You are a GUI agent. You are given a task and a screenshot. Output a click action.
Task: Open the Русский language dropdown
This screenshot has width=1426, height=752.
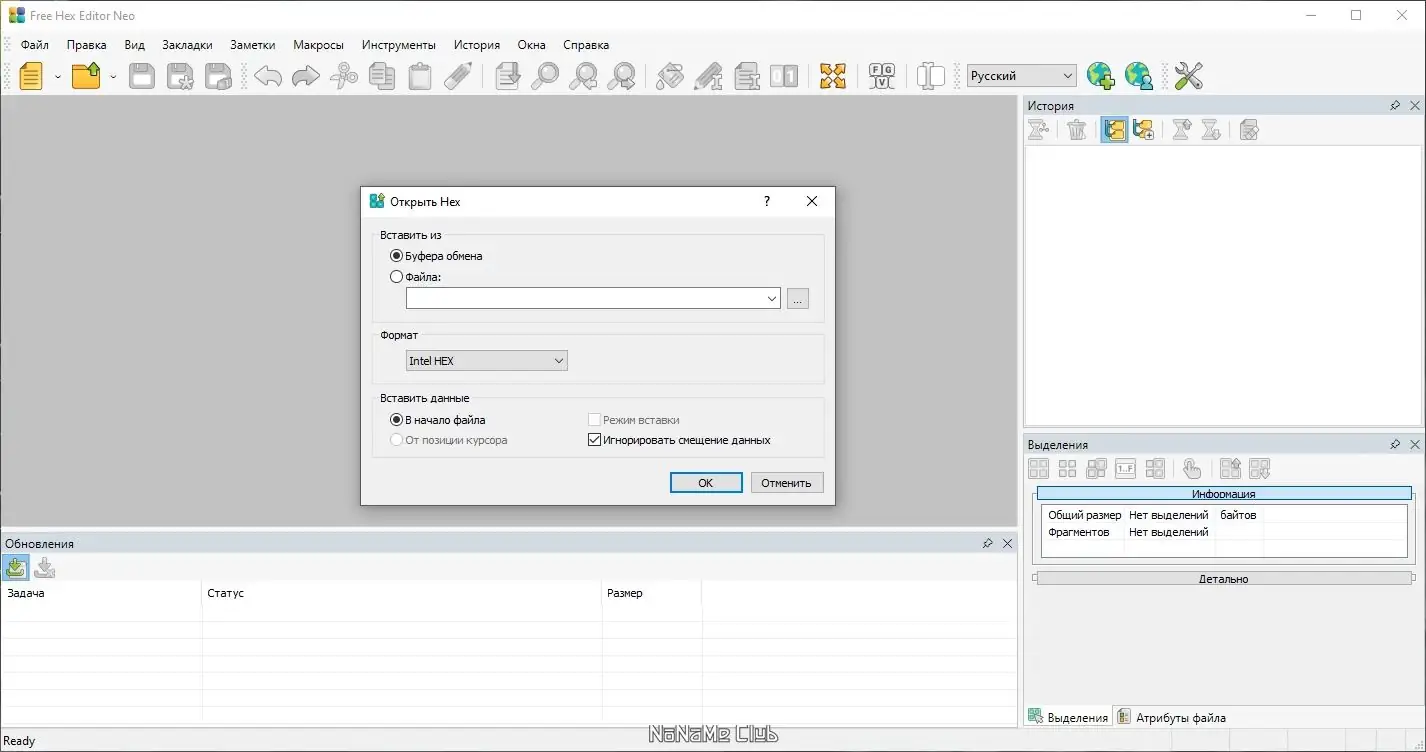(x=1022, y=76)
